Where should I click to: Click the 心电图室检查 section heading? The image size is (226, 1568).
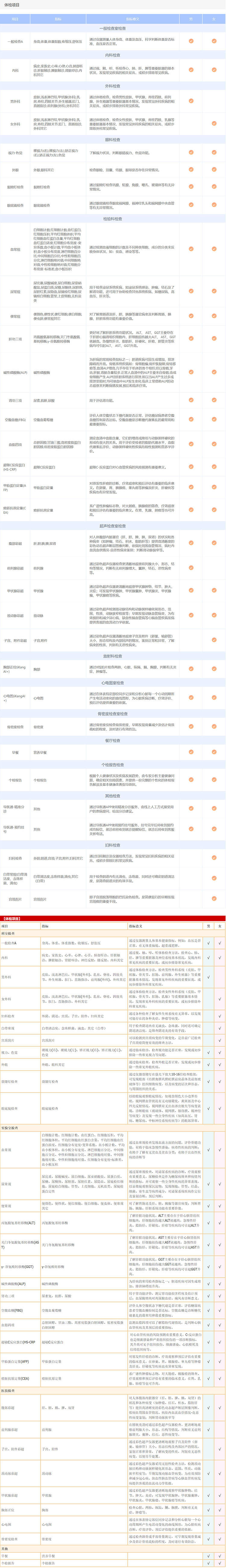113,683
